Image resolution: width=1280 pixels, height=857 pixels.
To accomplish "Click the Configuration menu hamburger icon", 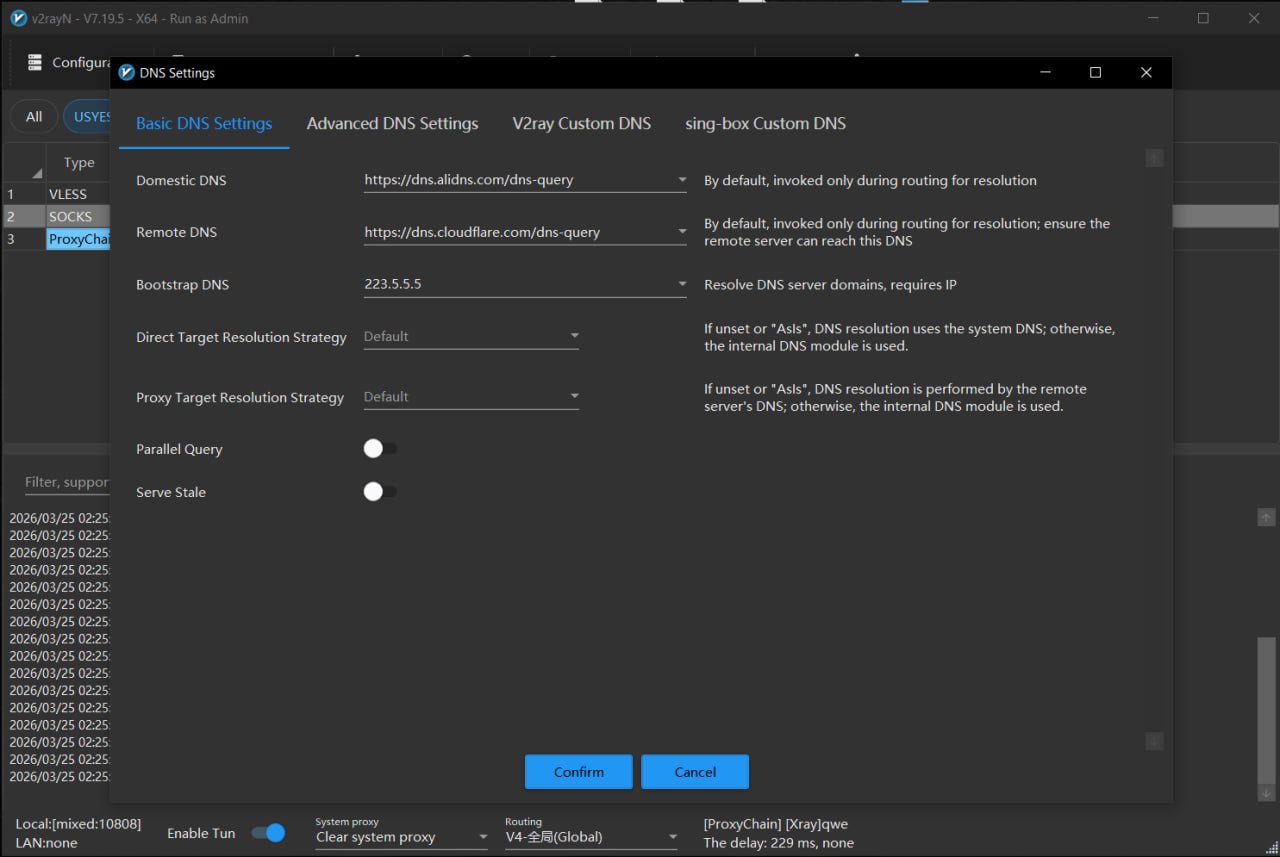I will 35,62.
